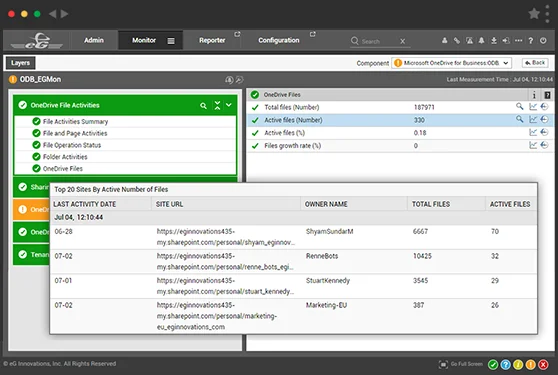558x375 pixels.
Task: Click the green normal status icon in footer
Action: click(x=493, y=364)
